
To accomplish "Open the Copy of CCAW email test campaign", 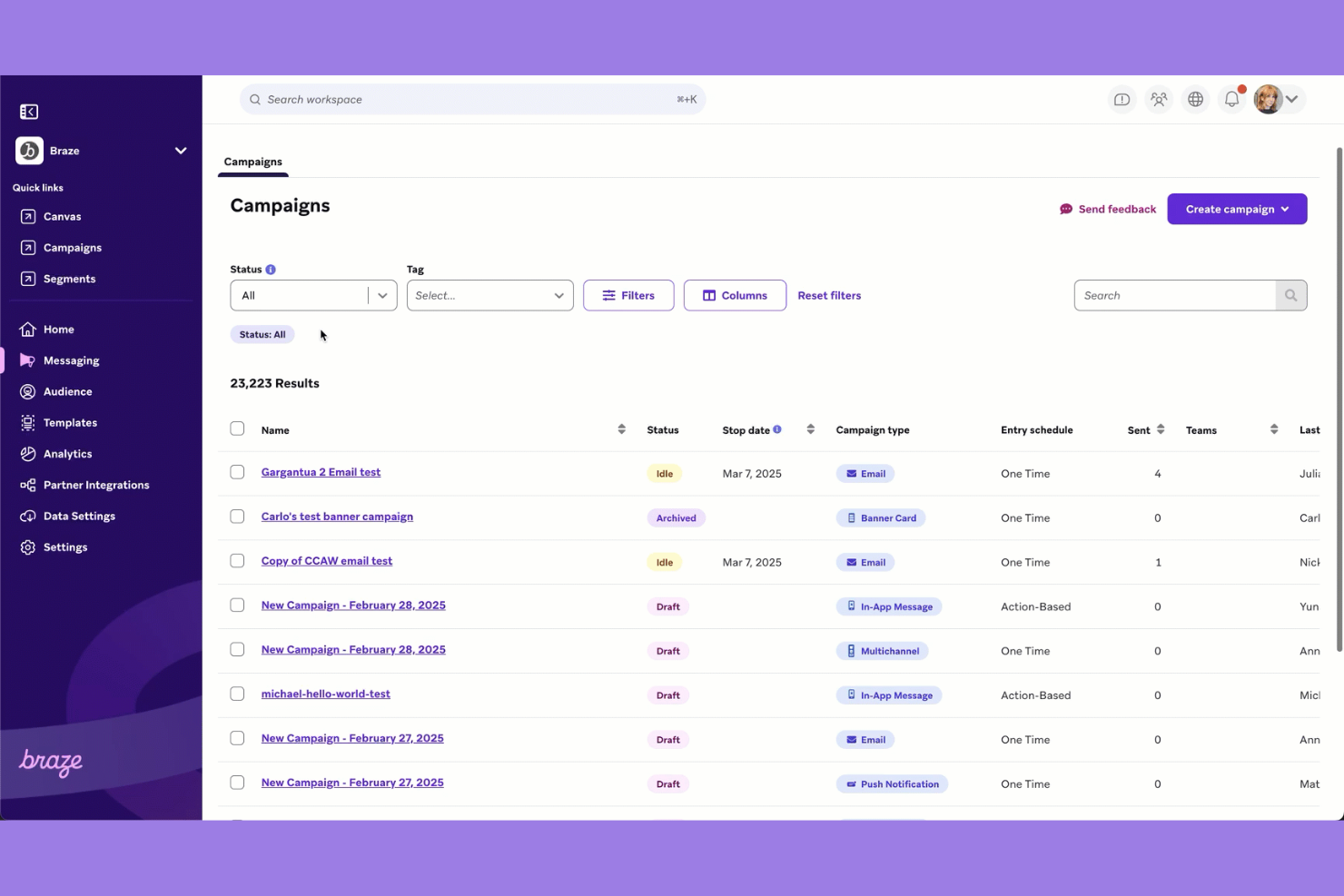I will 326,560.
